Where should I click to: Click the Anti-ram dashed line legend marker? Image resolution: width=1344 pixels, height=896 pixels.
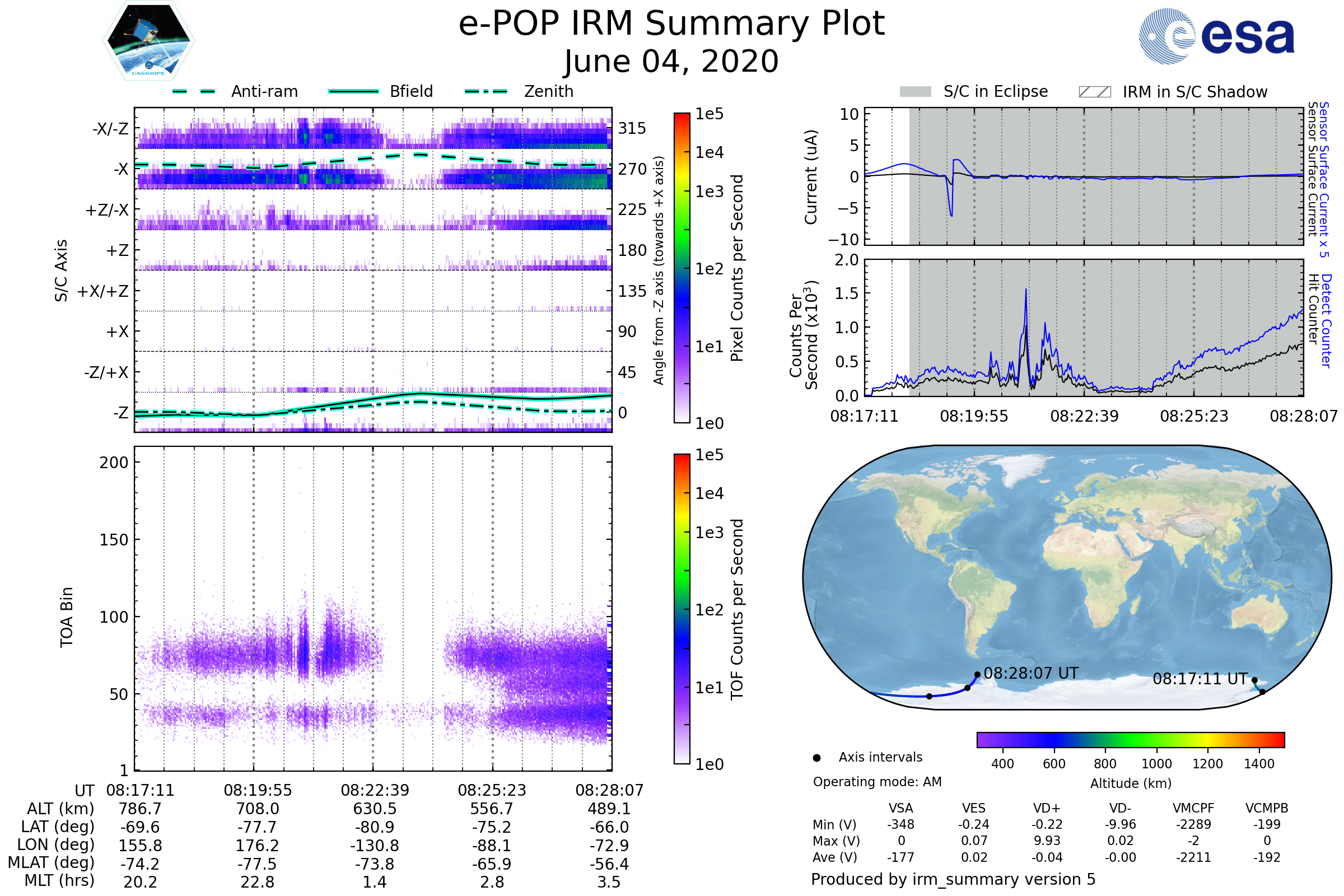click(194, 91)
